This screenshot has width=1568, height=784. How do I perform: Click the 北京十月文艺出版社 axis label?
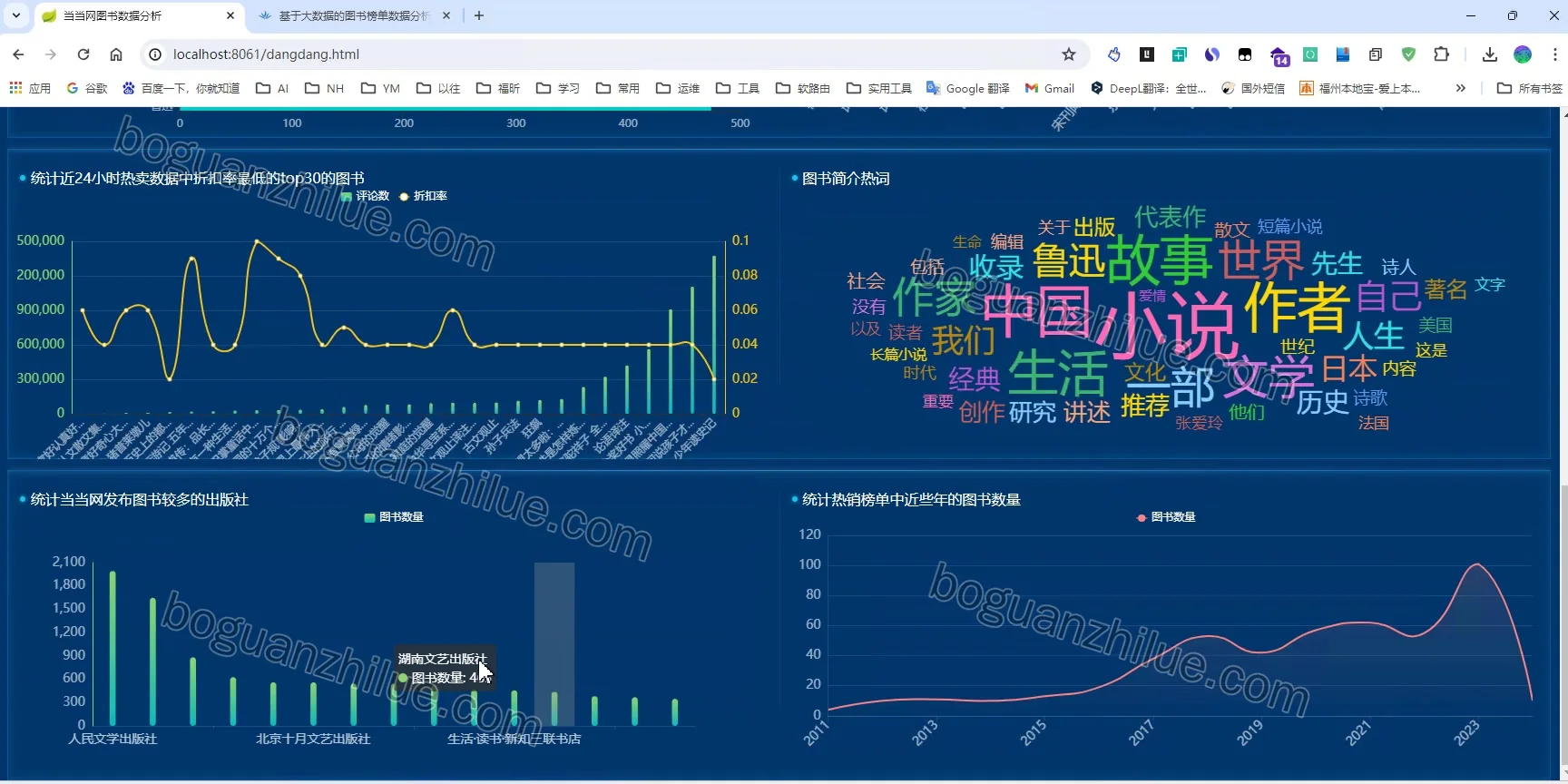pos(313,740)
